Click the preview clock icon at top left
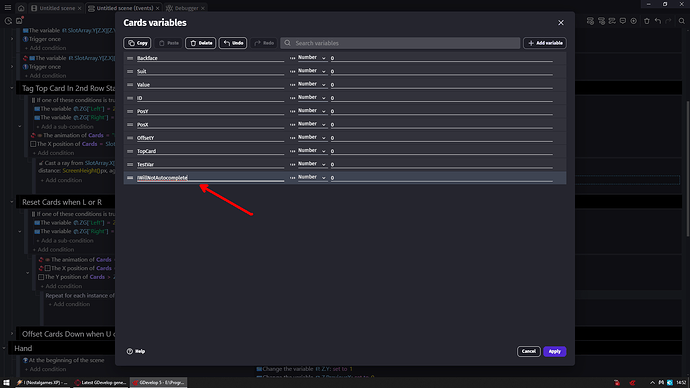 [8, 21]
